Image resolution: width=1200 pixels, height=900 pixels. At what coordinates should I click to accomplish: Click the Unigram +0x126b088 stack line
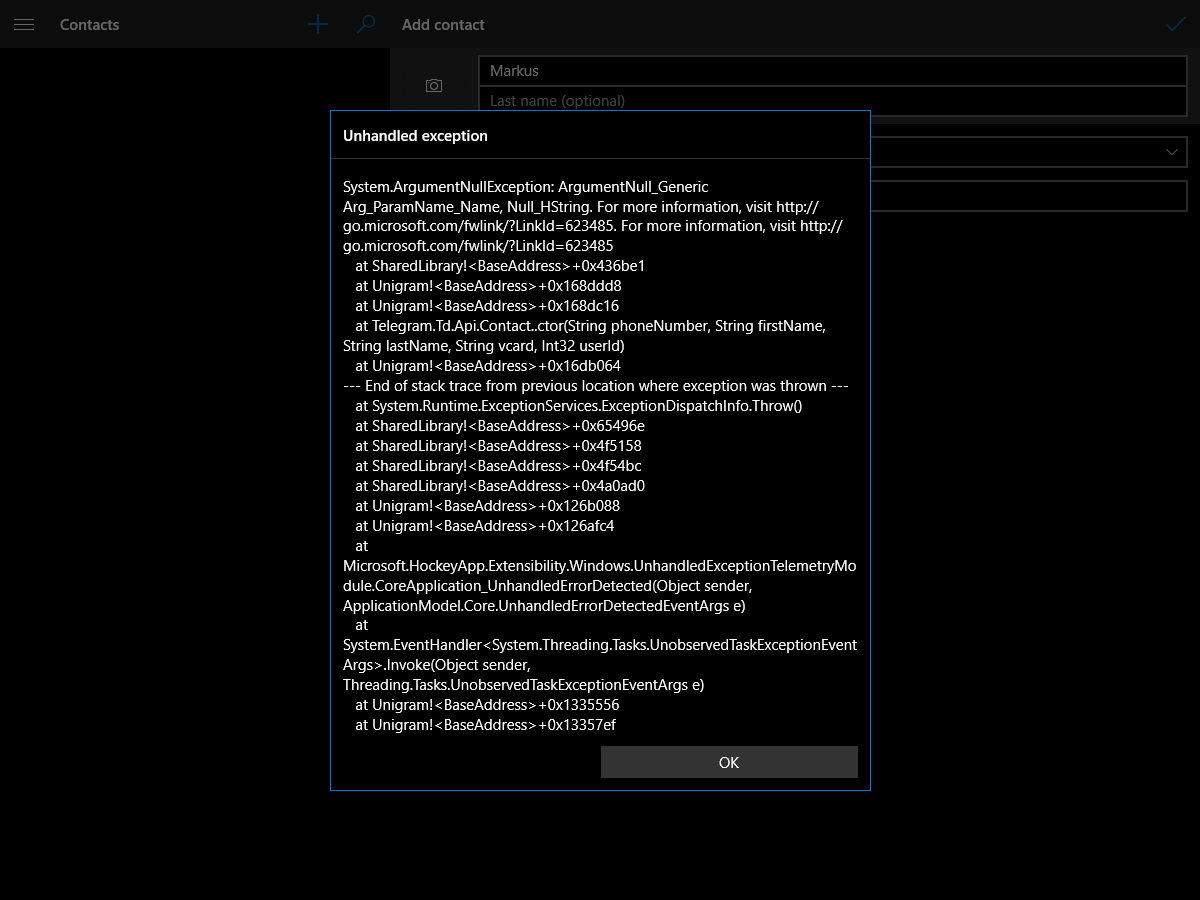488,506
